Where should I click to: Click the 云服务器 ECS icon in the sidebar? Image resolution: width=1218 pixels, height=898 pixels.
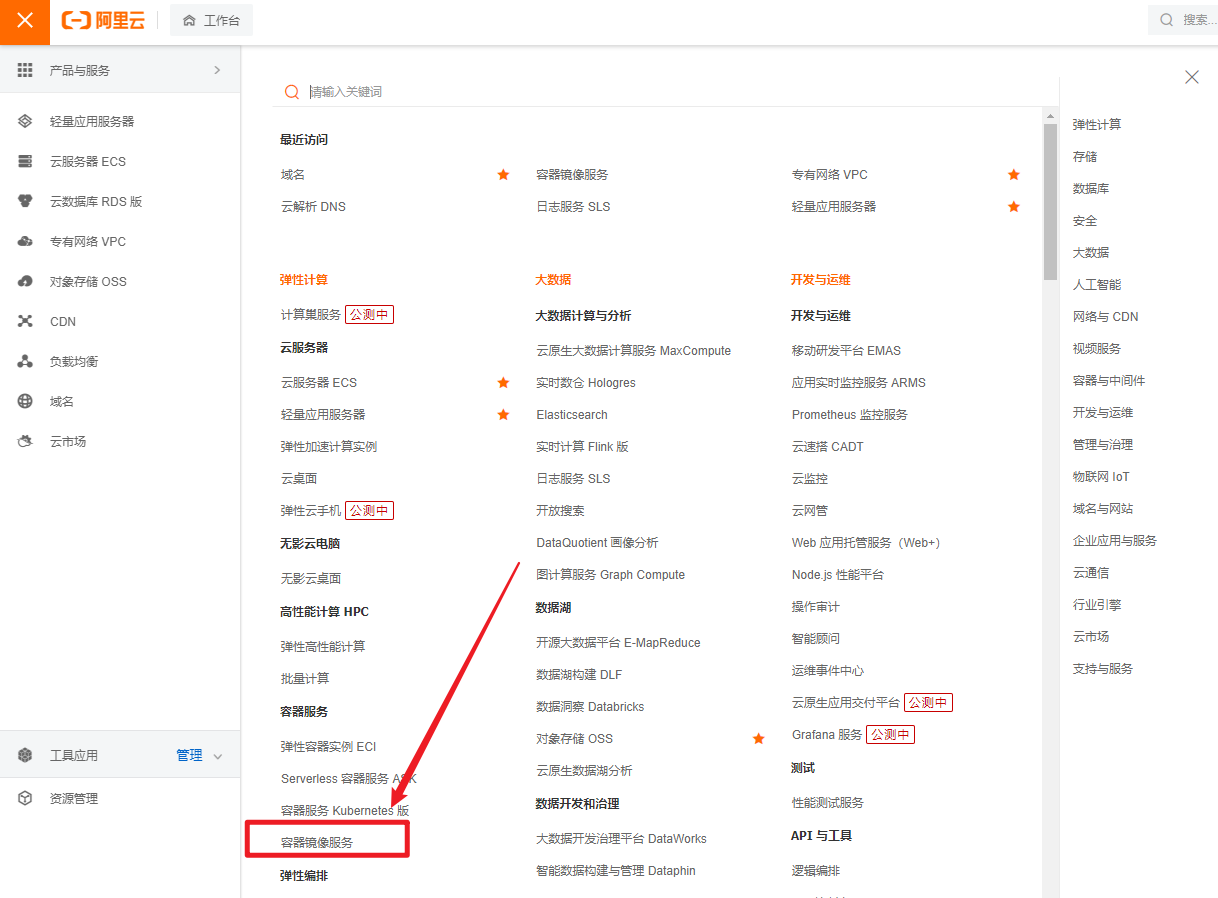(26, 161)
